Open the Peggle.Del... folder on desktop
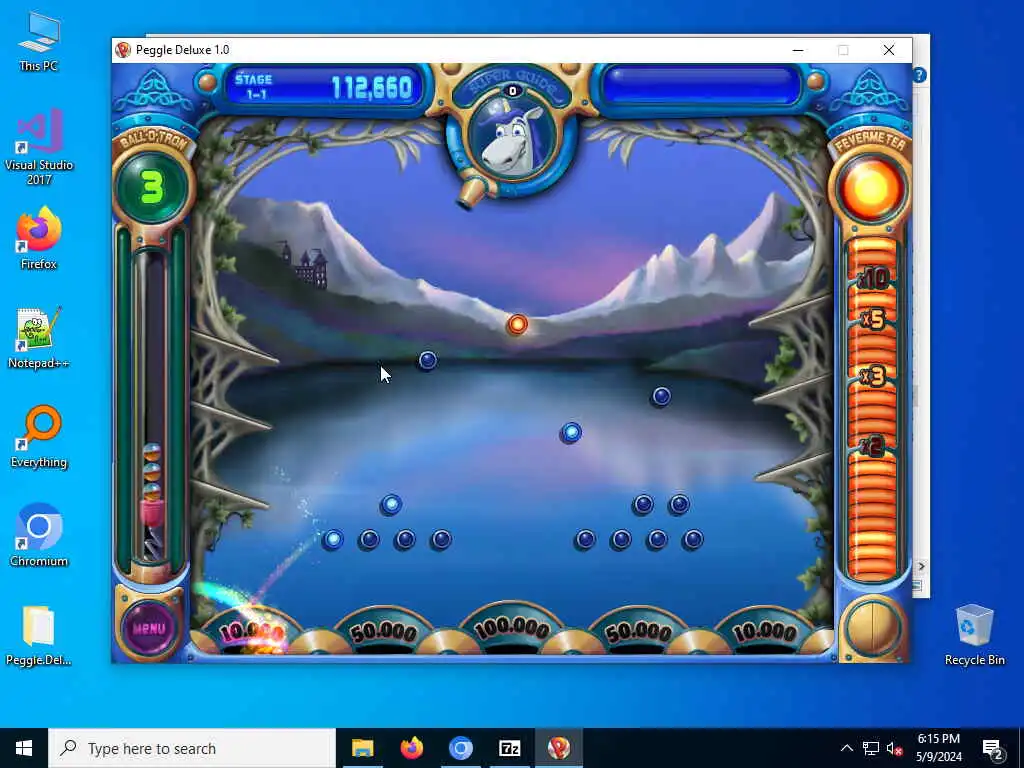 pyautogui.click(x=39, y=635)
